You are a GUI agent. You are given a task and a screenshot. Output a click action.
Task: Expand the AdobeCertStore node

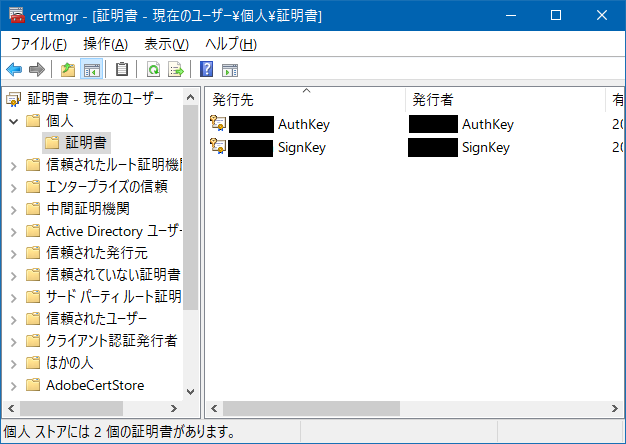pos(14,386)
